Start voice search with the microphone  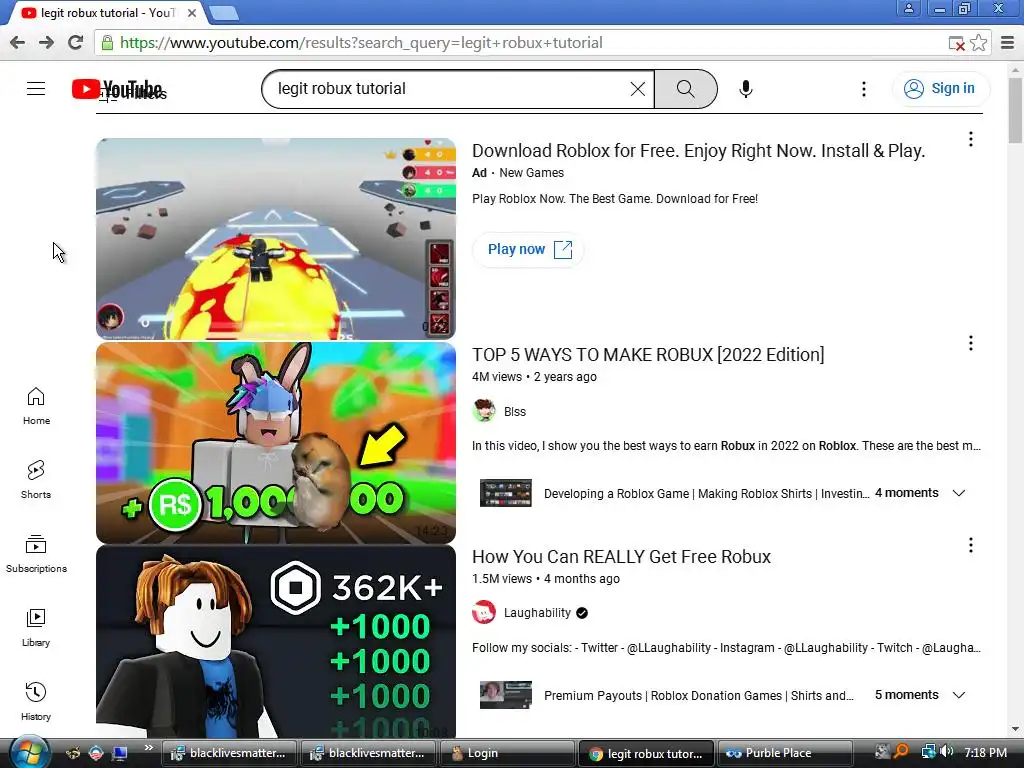click(746, 89)
